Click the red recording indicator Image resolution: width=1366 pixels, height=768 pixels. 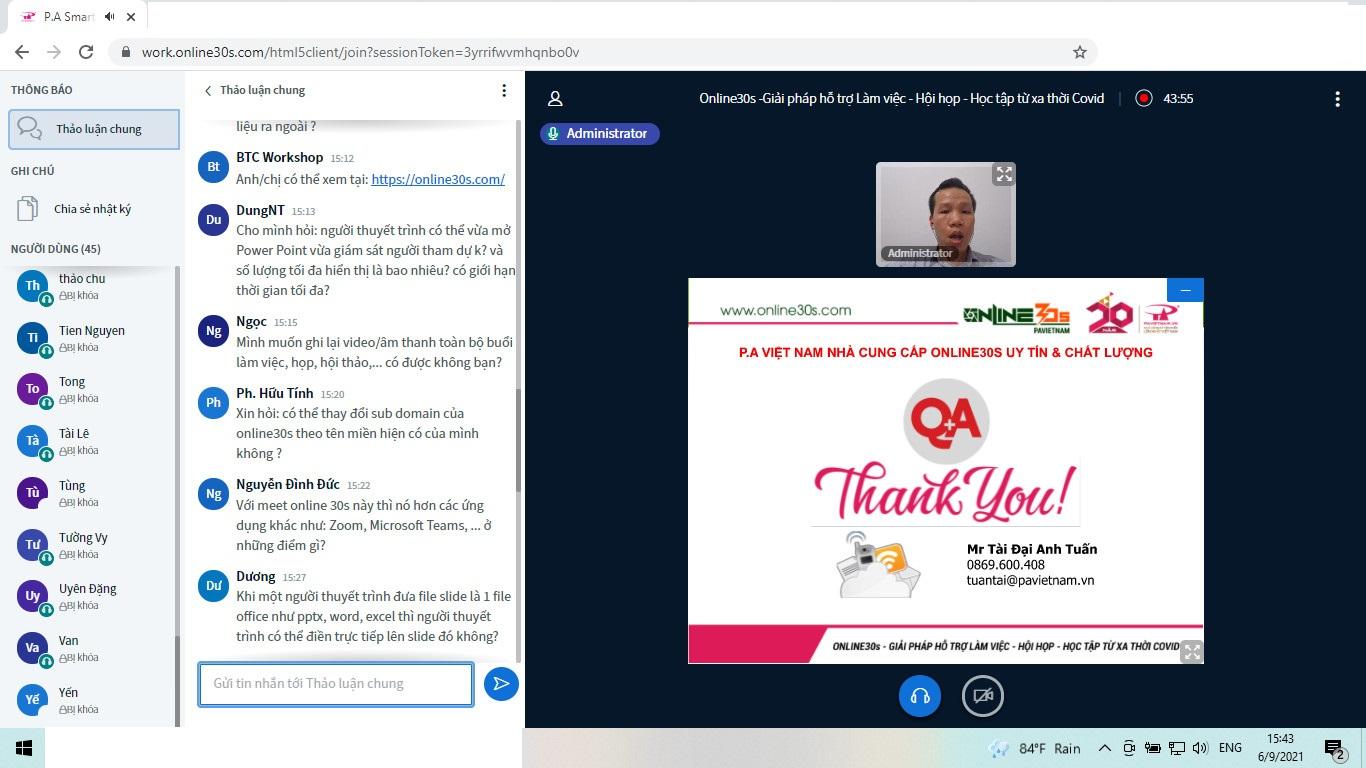click(1144, 98)
